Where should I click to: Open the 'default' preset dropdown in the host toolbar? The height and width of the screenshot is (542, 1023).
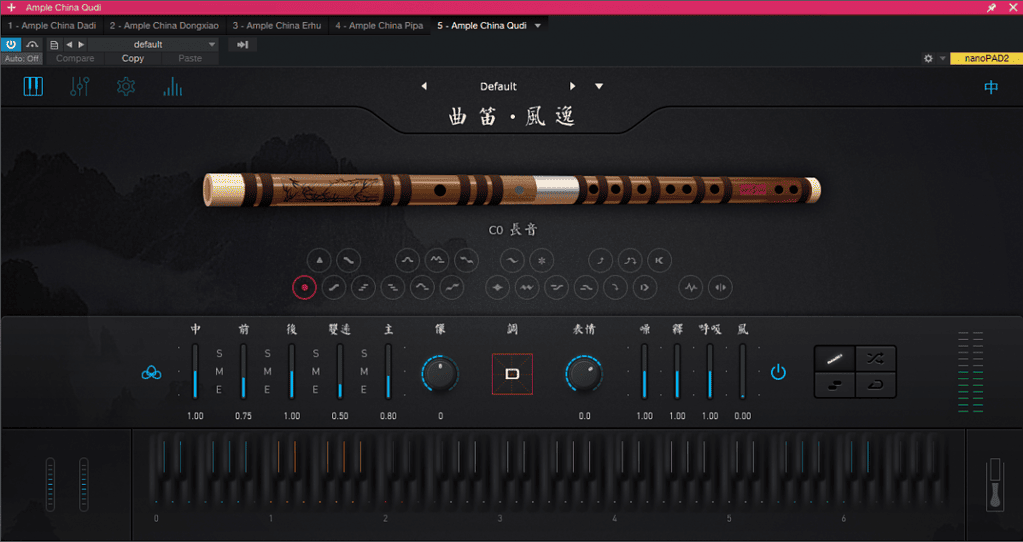coord(174,44)
